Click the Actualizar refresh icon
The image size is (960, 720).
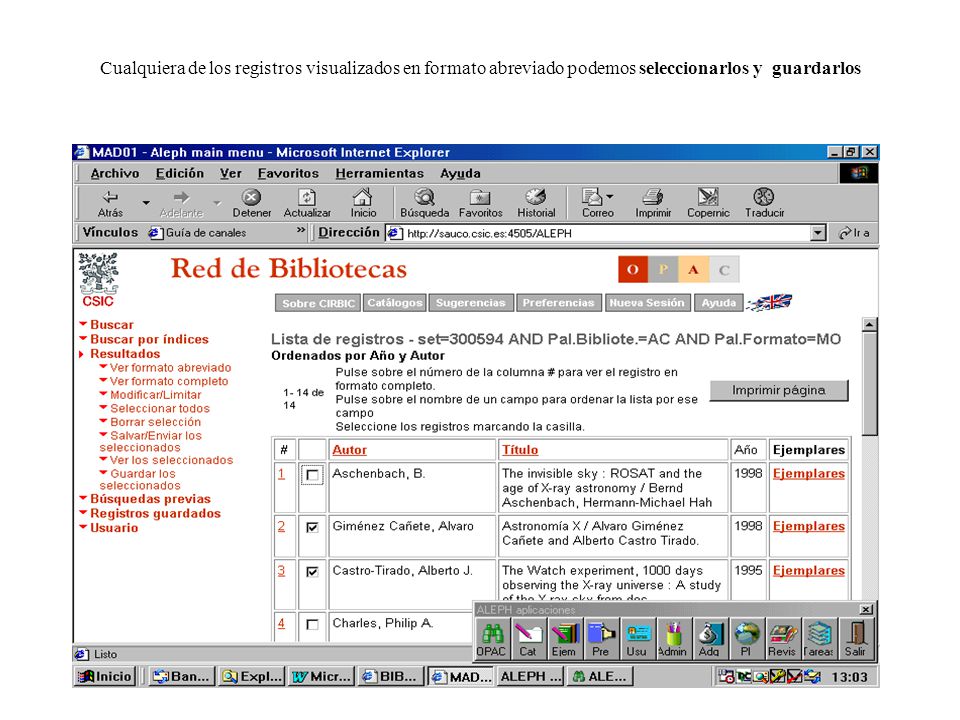pyautogui.click(x=307, y=197)
